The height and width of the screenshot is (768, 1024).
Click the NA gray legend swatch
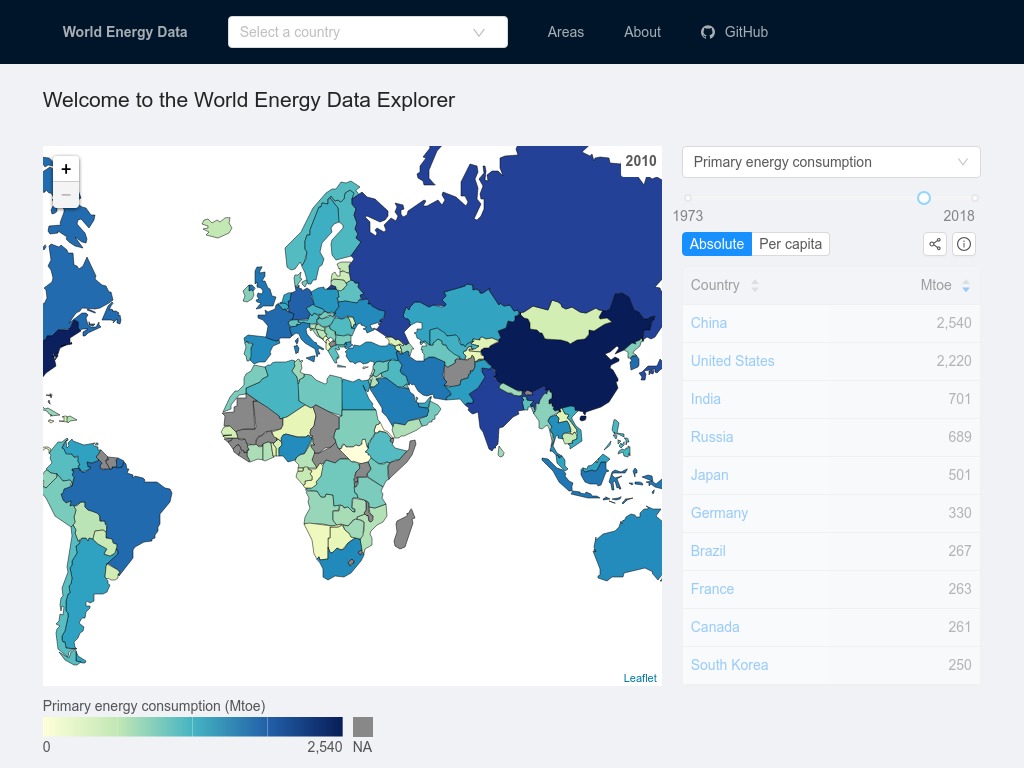pos(362,727)
